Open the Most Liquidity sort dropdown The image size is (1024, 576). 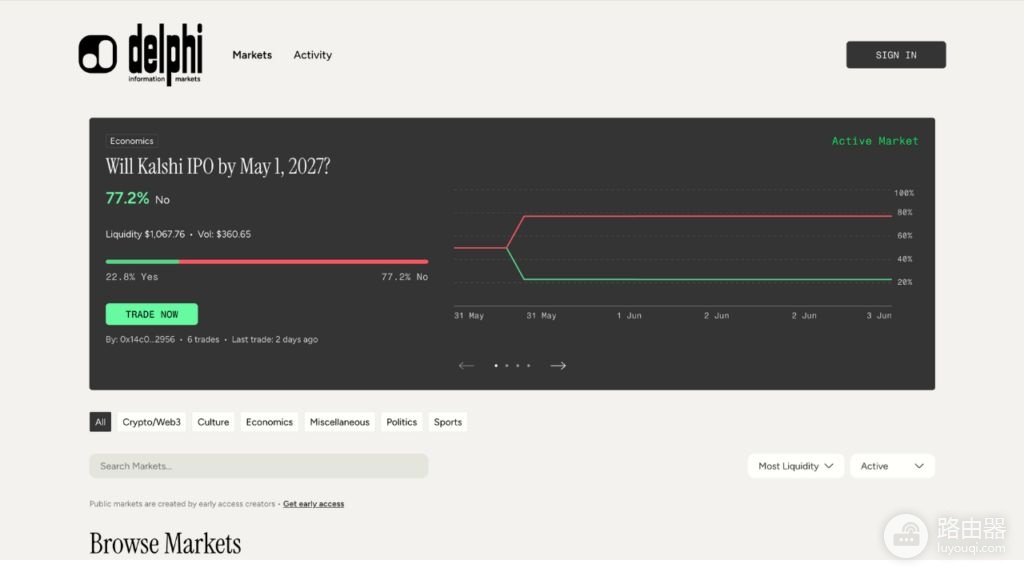(795, 466)
